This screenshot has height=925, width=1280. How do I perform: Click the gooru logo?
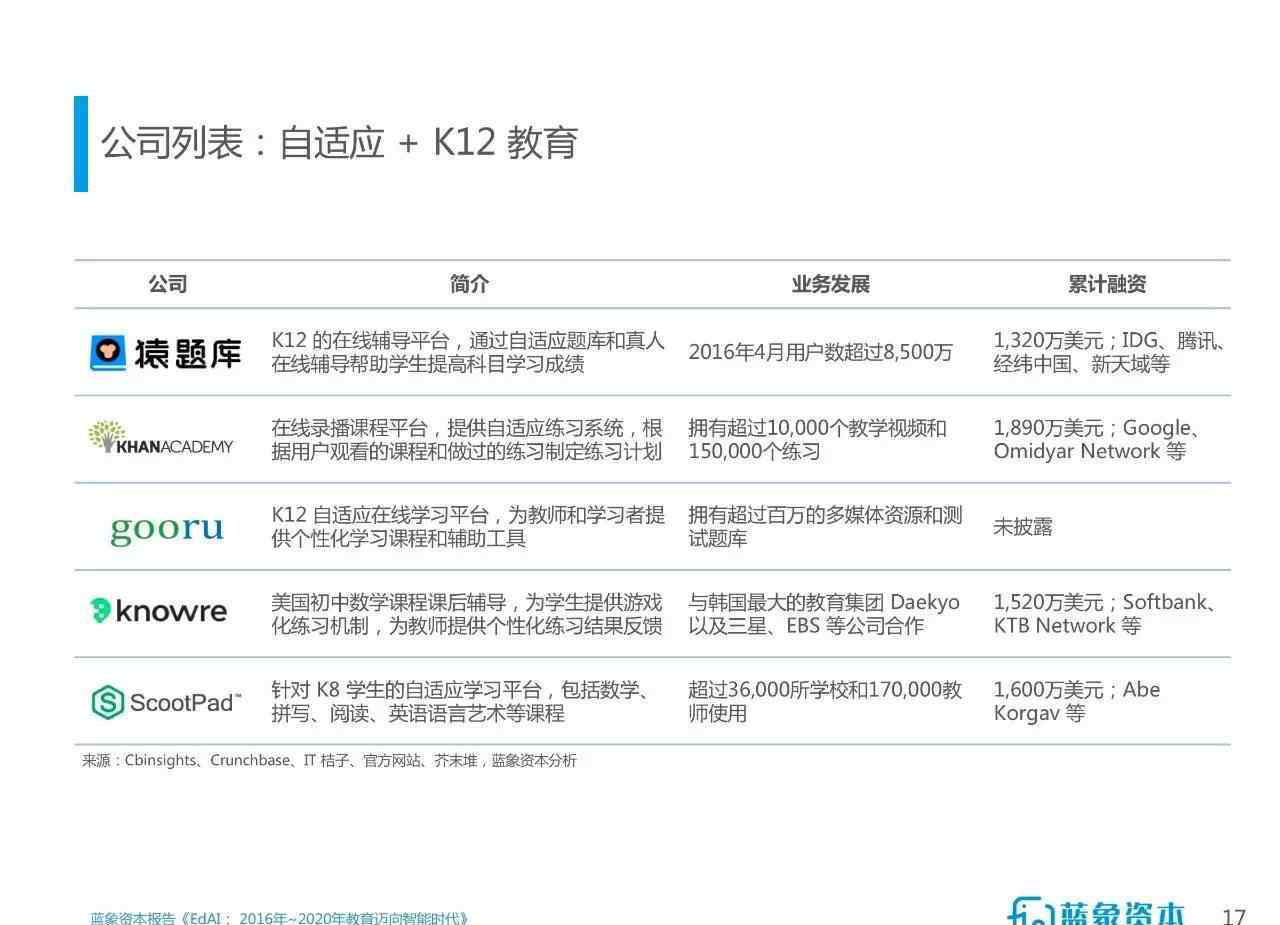166,528
